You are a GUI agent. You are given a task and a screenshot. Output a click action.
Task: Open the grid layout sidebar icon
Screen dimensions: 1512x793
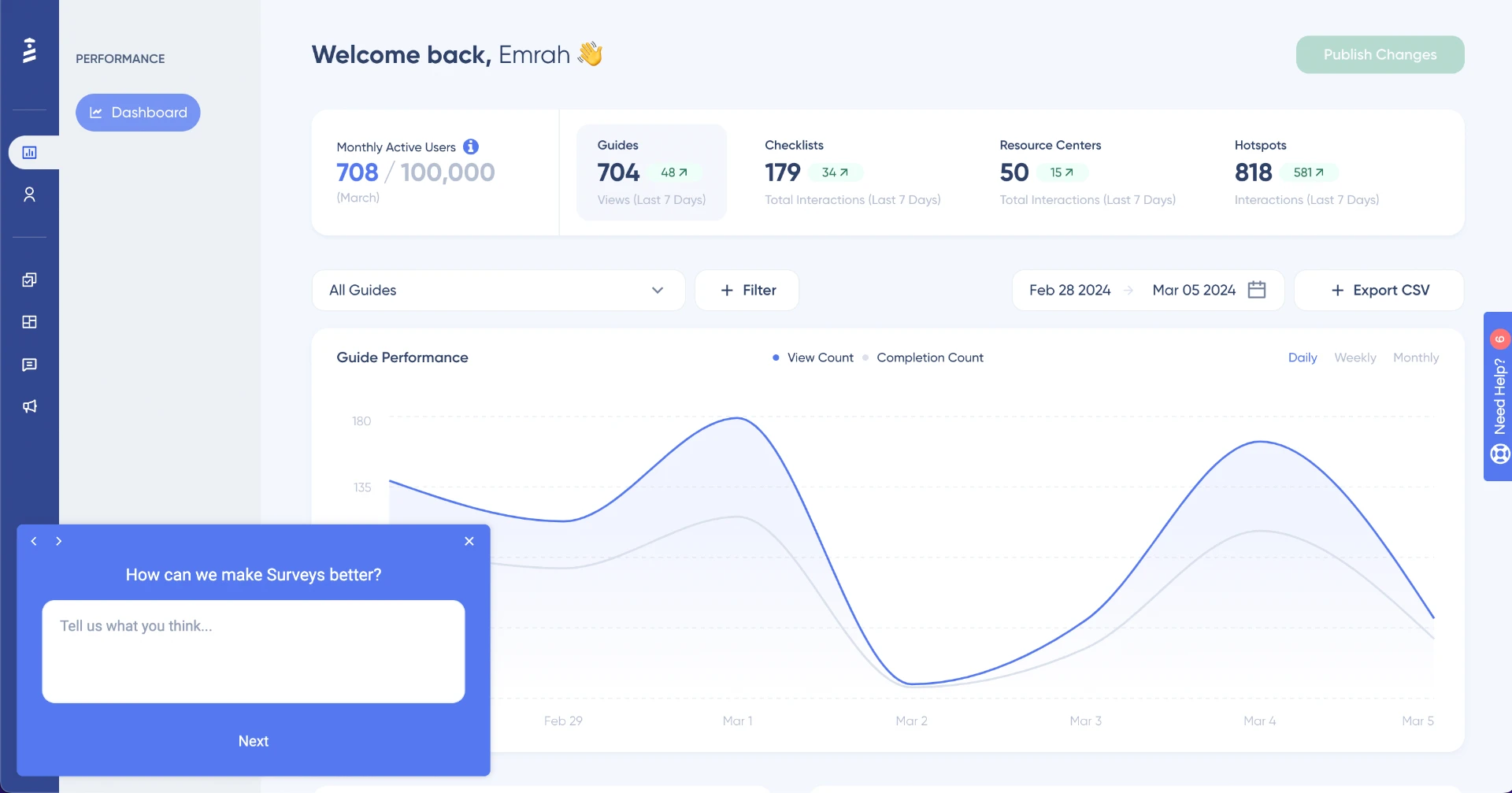[30, 322]
